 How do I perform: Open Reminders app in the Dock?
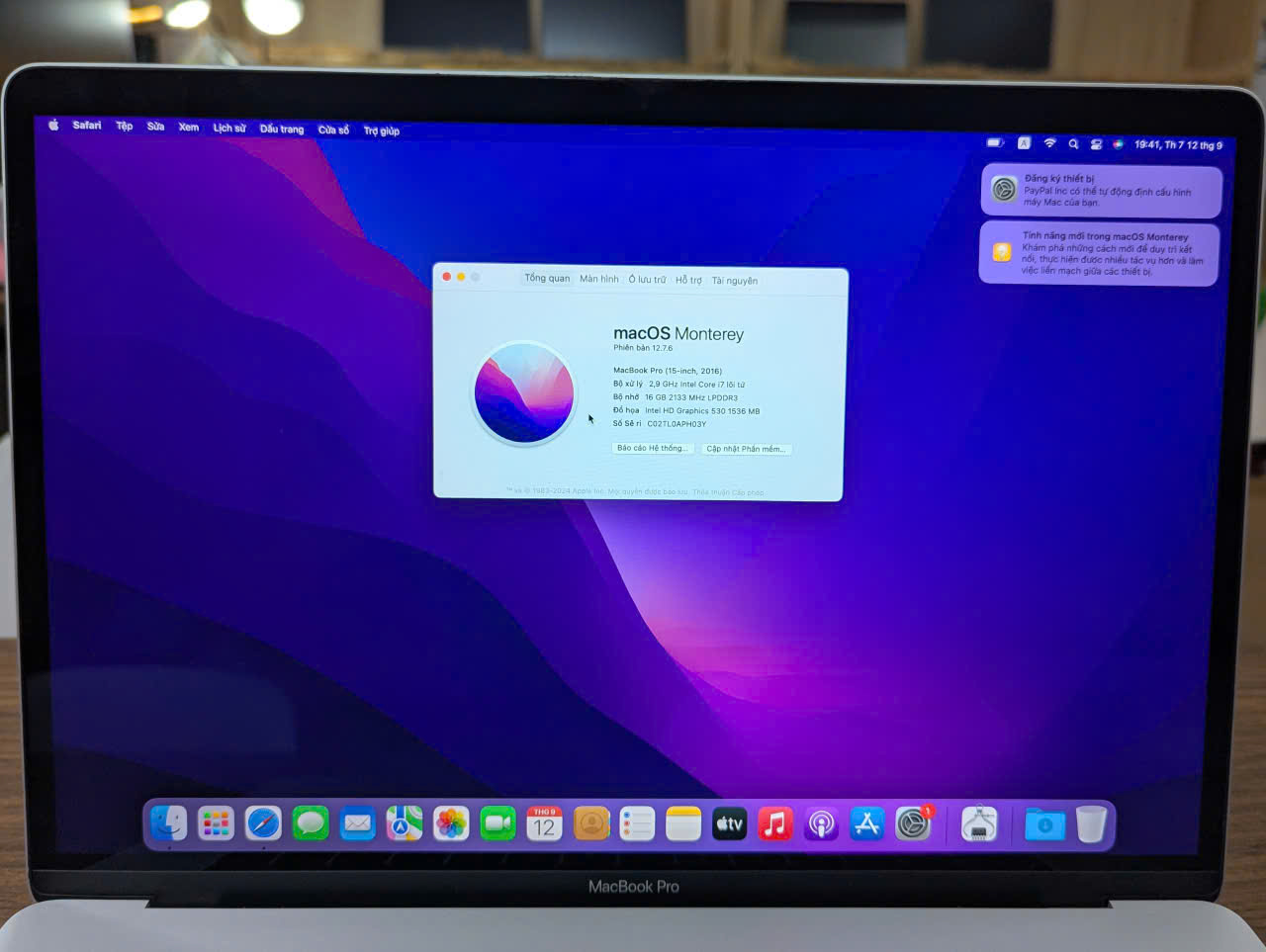pyautogui.click(x=637, y=822)
